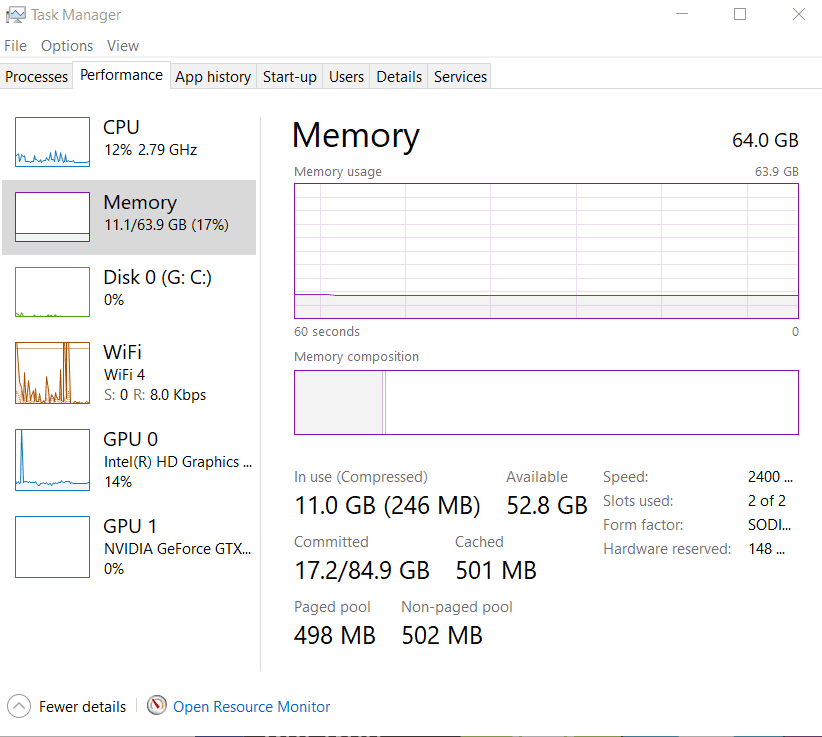Image resolution: width=822 pixels, height=737 pixels.
Task: Open the Services tab
Action: [460, 77]
